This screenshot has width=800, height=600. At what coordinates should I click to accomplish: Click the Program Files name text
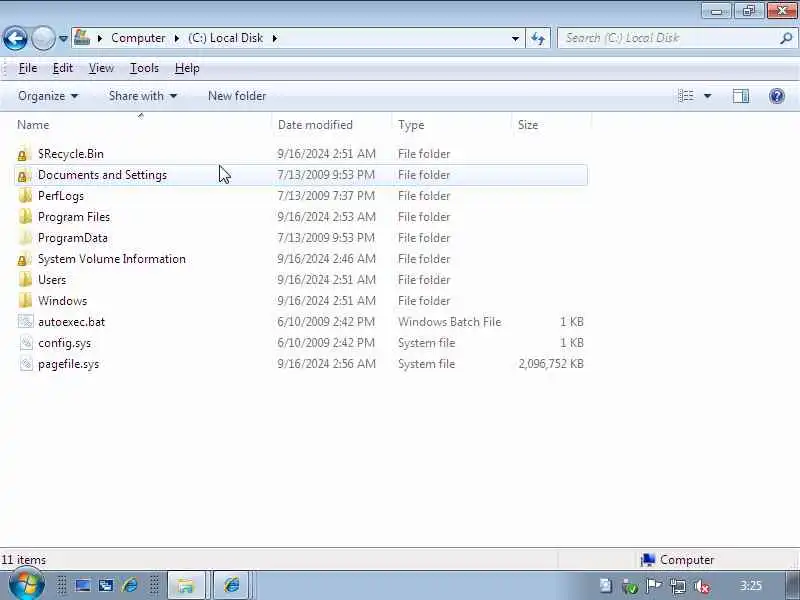(74, 217)
